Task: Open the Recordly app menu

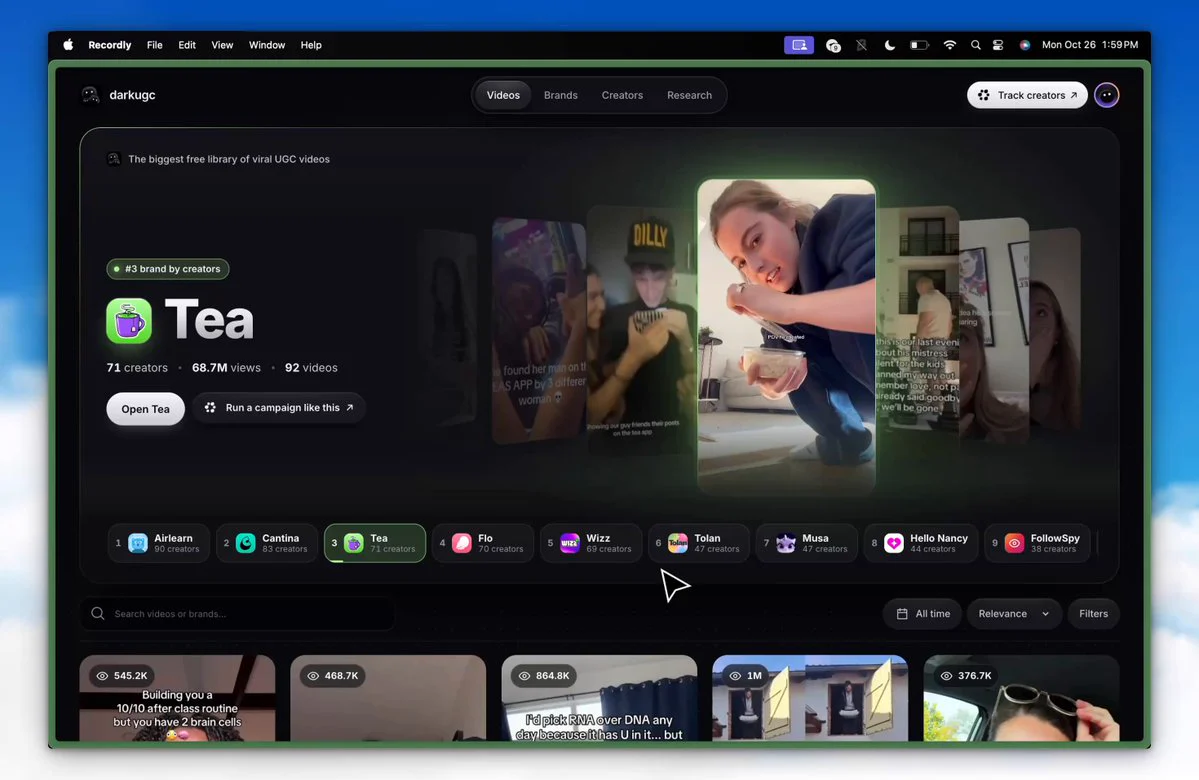Action: pyautogui.click(x=109, y=45)
